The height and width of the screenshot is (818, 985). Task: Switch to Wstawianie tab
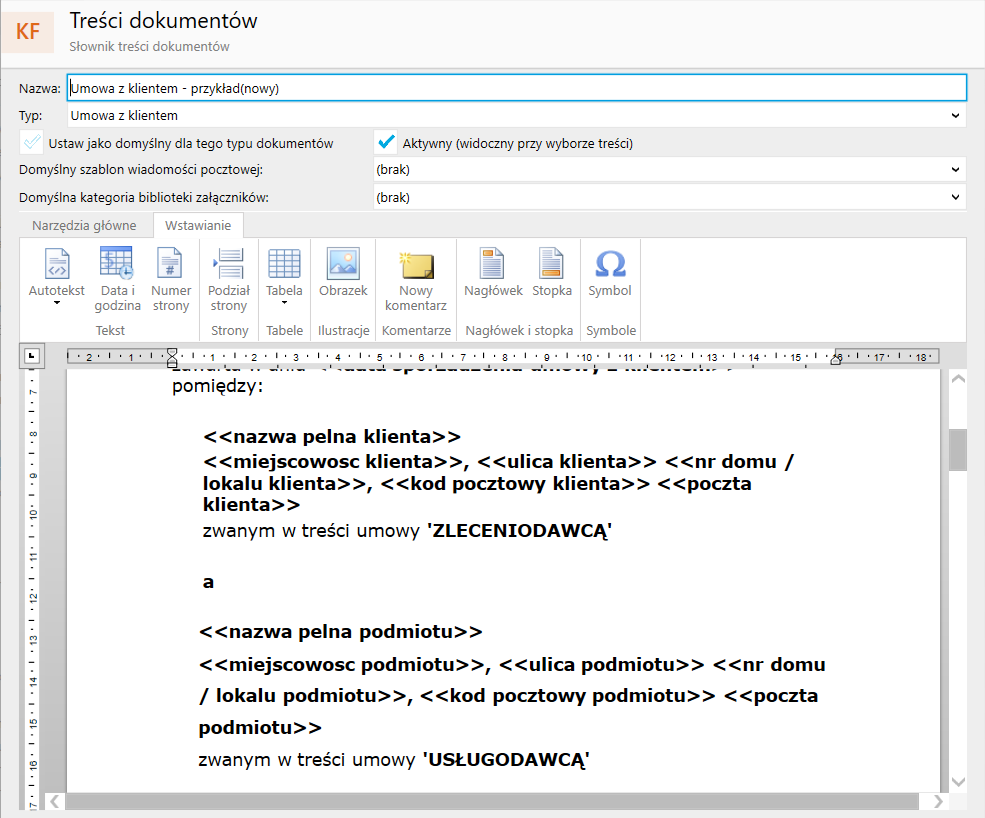(198, 226)
